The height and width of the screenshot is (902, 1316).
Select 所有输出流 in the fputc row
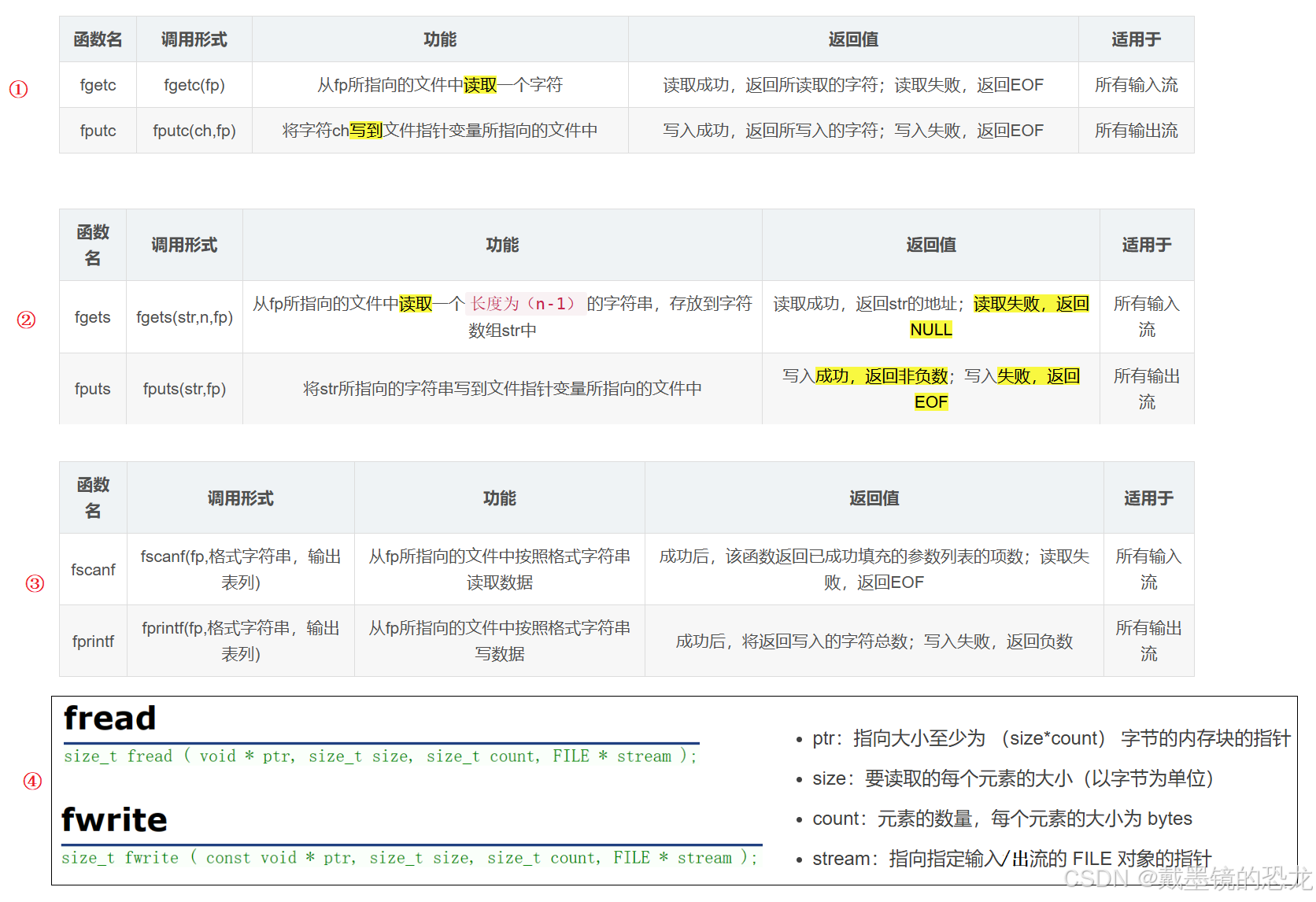[x=1137, y=131]
